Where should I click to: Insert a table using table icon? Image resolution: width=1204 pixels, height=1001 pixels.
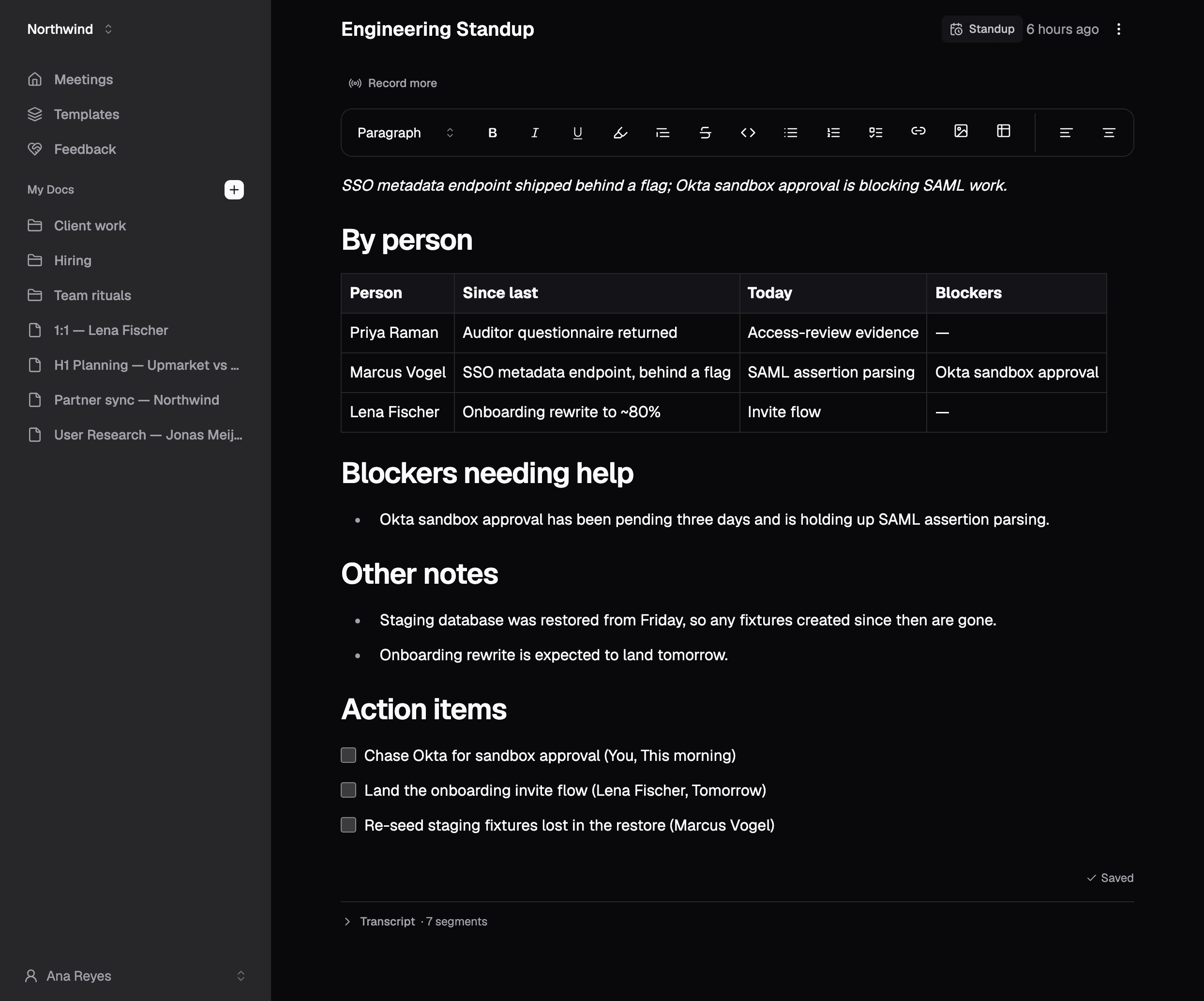1003,131
